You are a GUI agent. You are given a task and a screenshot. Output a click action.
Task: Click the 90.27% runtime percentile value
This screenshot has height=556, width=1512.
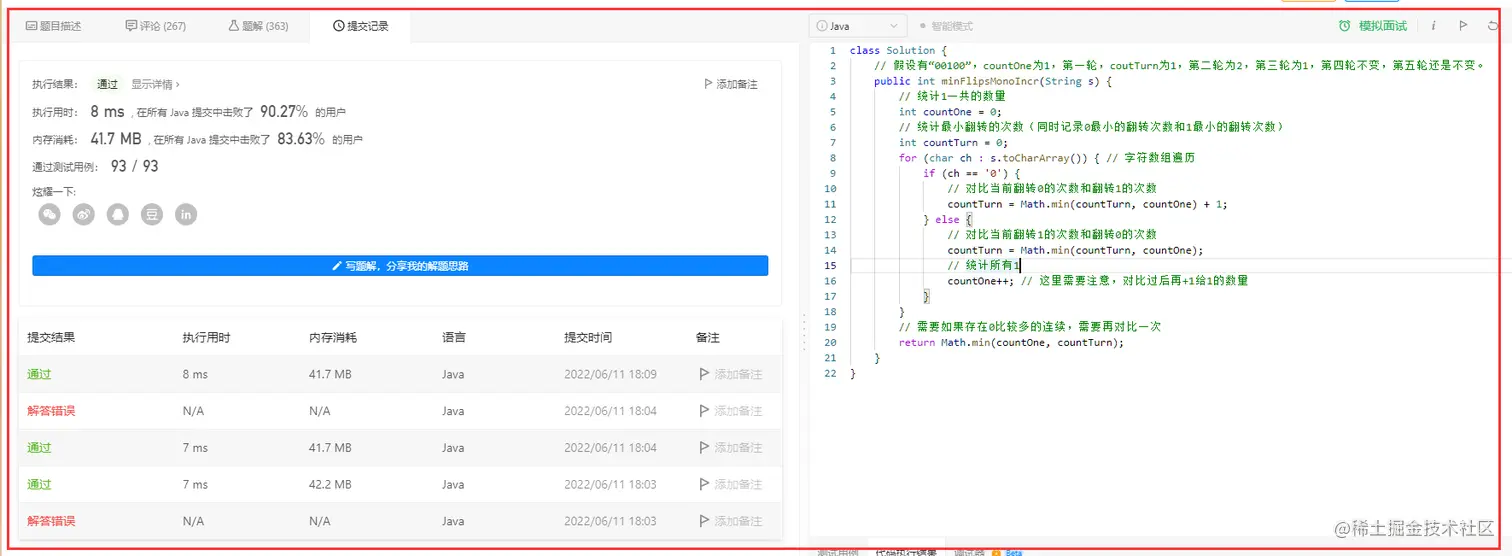tap(284, 112)
